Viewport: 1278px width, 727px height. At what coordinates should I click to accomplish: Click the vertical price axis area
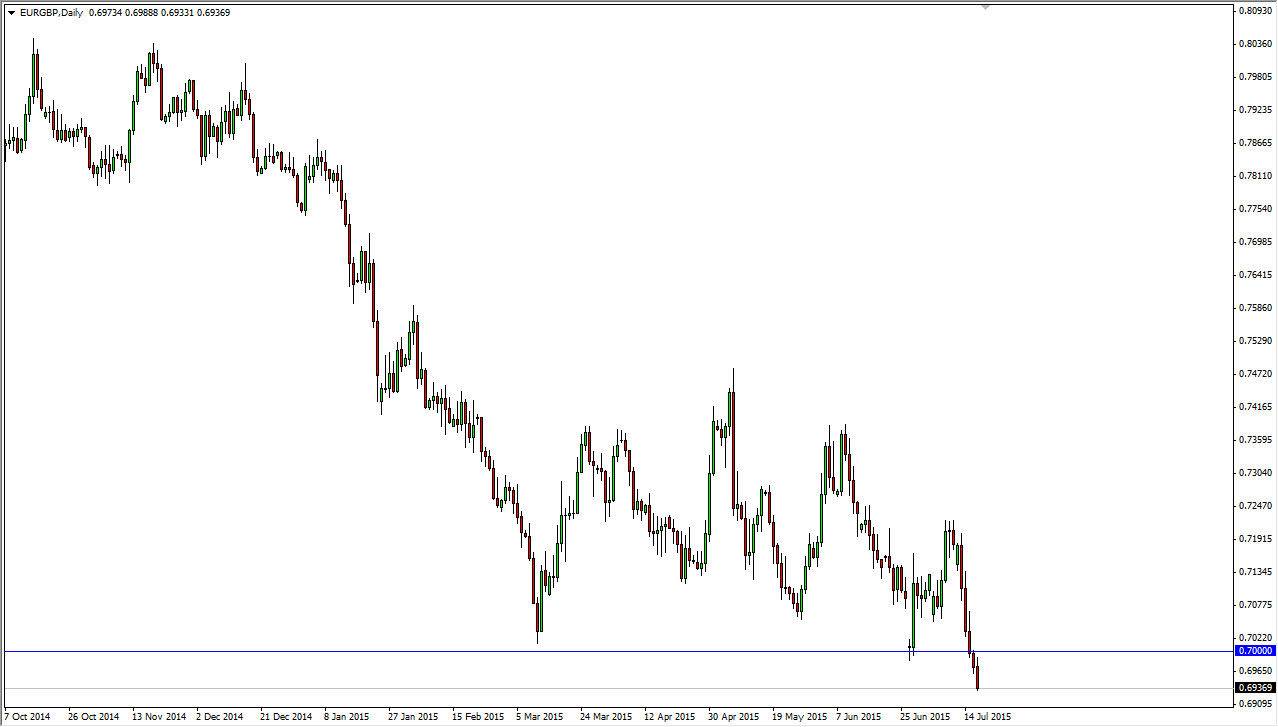point(1254,300)
